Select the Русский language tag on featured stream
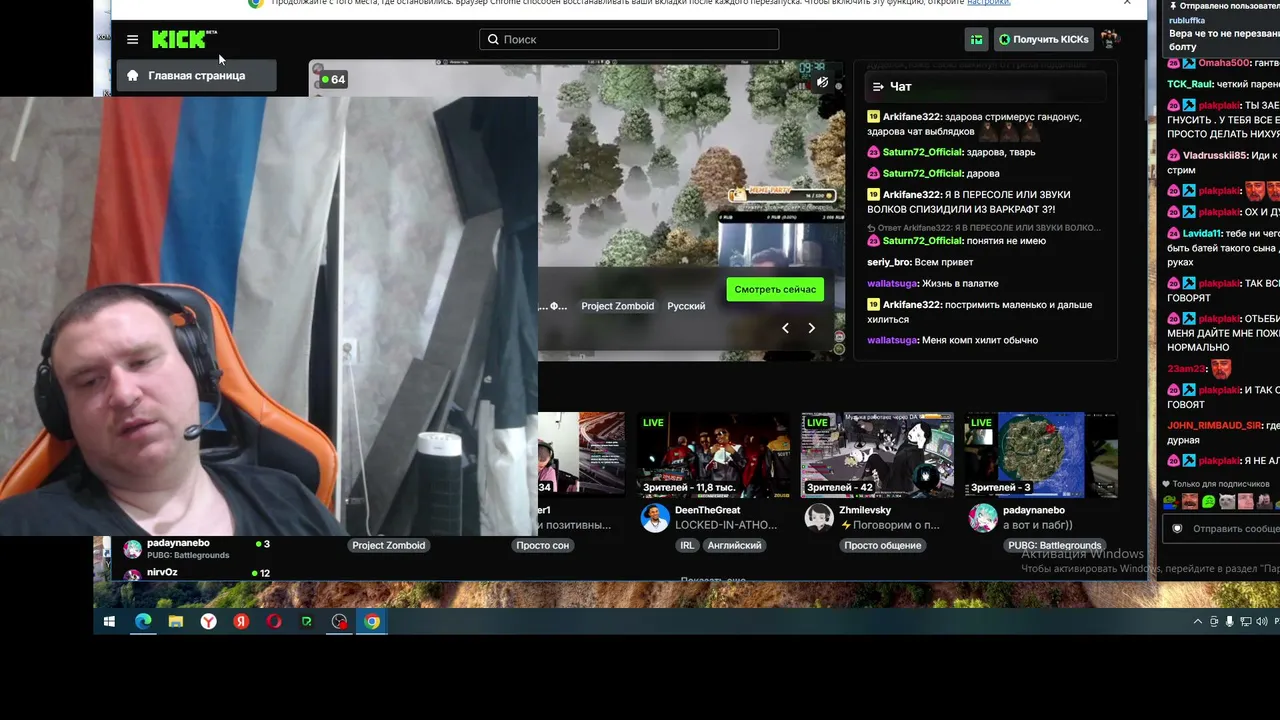 (x=686, y=306)
